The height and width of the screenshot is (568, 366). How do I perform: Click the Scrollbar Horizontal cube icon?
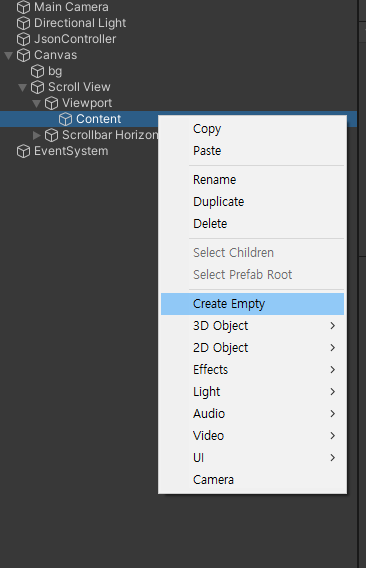51,135
